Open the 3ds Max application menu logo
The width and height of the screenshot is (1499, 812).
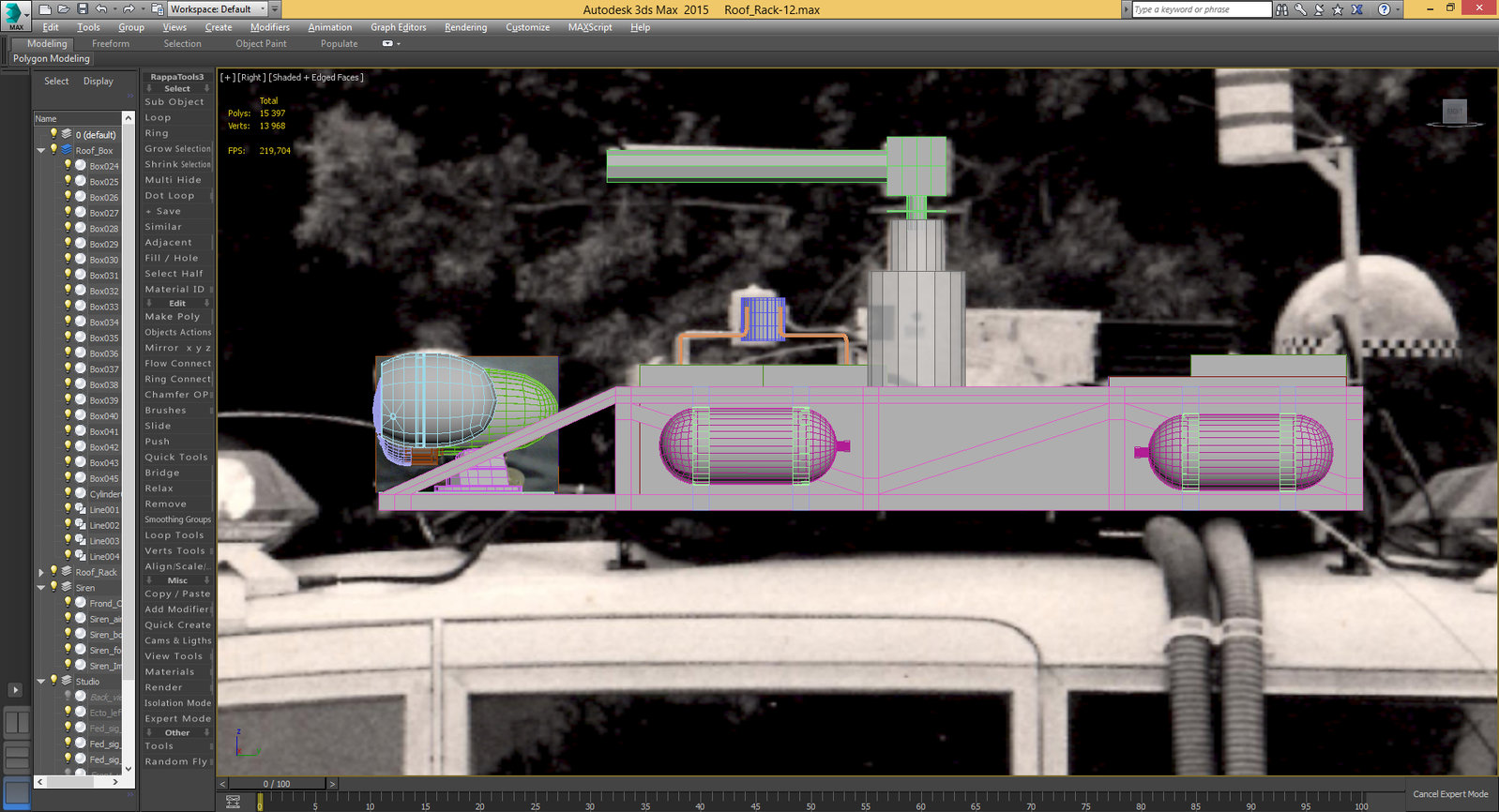(x=15, y=13)
